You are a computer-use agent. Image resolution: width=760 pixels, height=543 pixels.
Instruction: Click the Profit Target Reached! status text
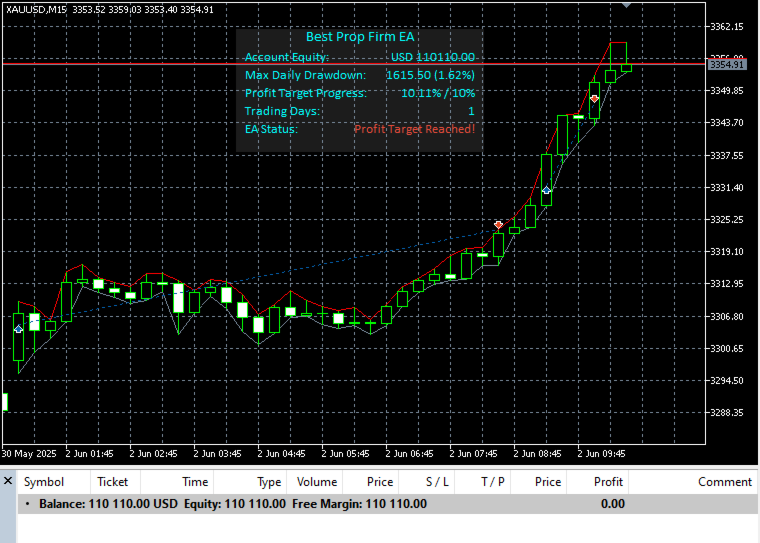click(x=414, y=129)
